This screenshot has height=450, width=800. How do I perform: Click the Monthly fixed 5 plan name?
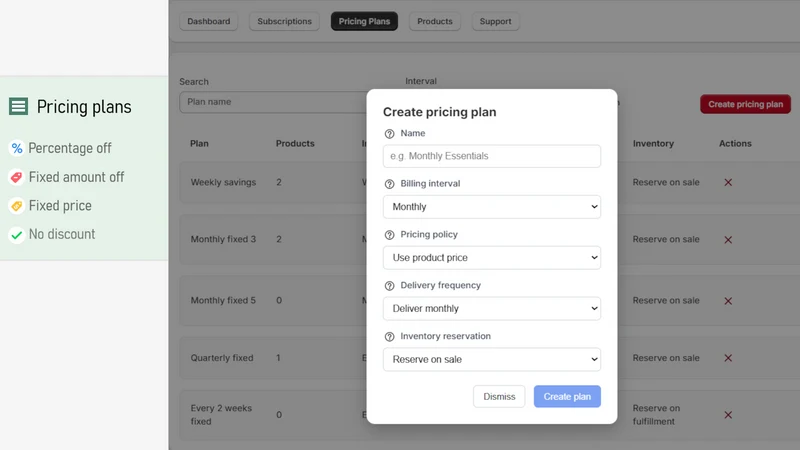click(x=223, y=301)
